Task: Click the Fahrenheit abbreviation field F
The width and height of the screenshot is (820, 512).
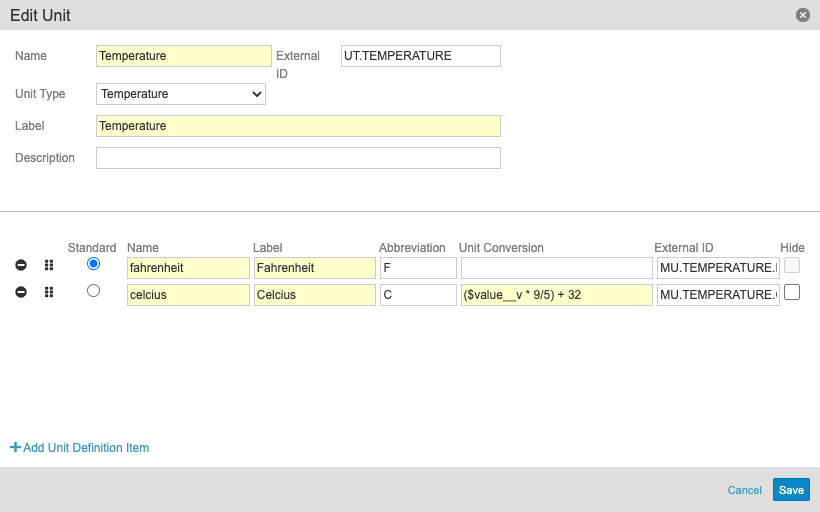Action: [x=418, y=268]
